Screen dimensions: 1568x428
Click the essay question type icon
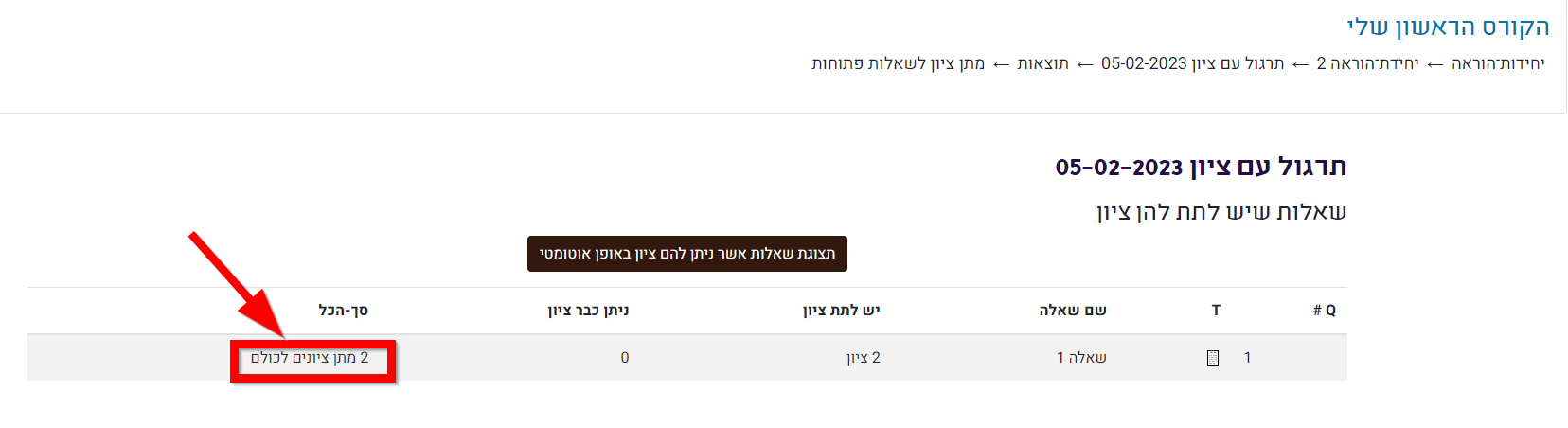pyautogui.click(x=1212, y=358)
